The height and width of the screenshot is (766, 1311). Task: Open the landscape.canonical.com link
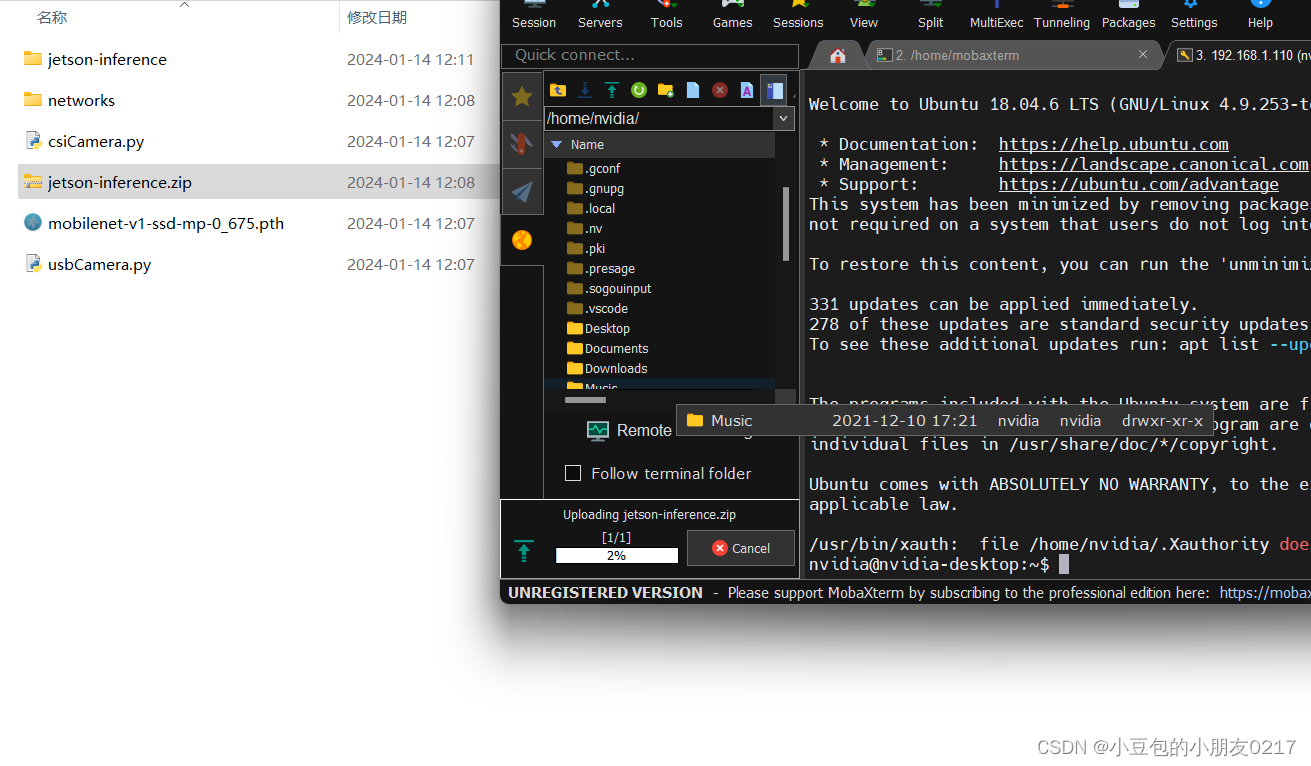(1154, 164)
